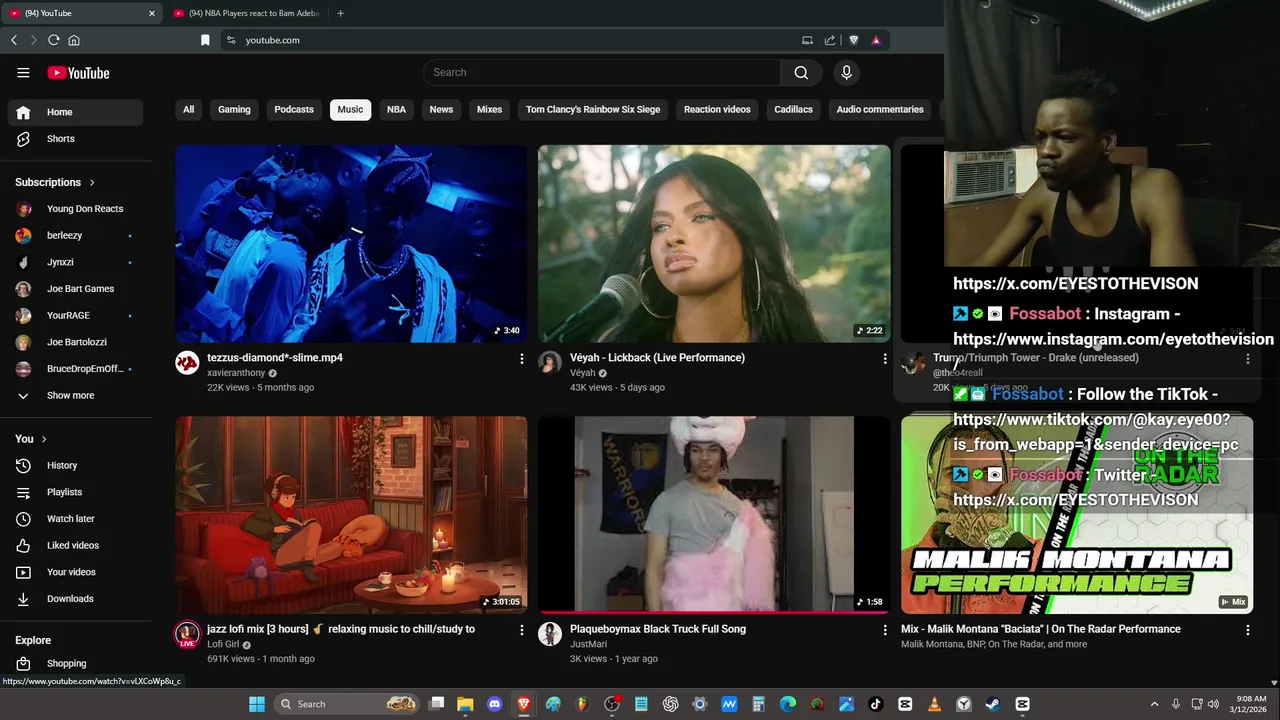
Task: Open Shorts from the sidebar
Action: click(75, 139)
